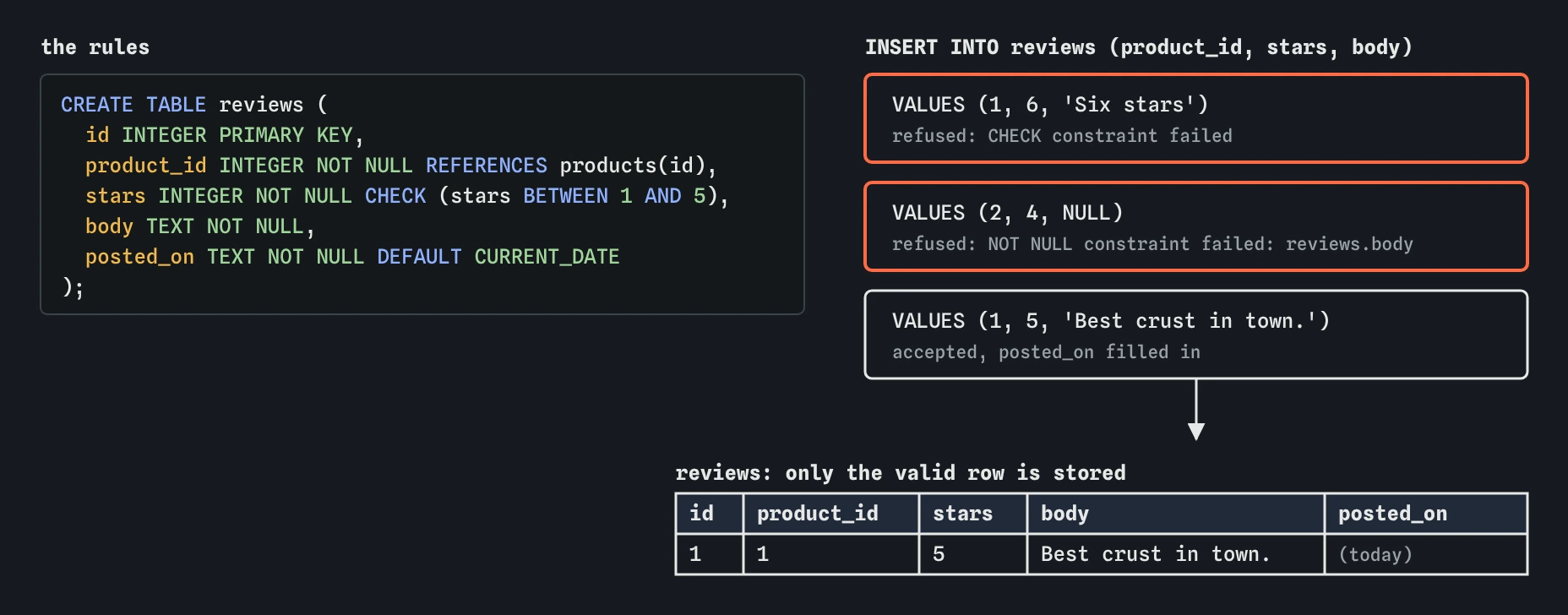Click the "posted_on" table column header

click(1426, 514)
